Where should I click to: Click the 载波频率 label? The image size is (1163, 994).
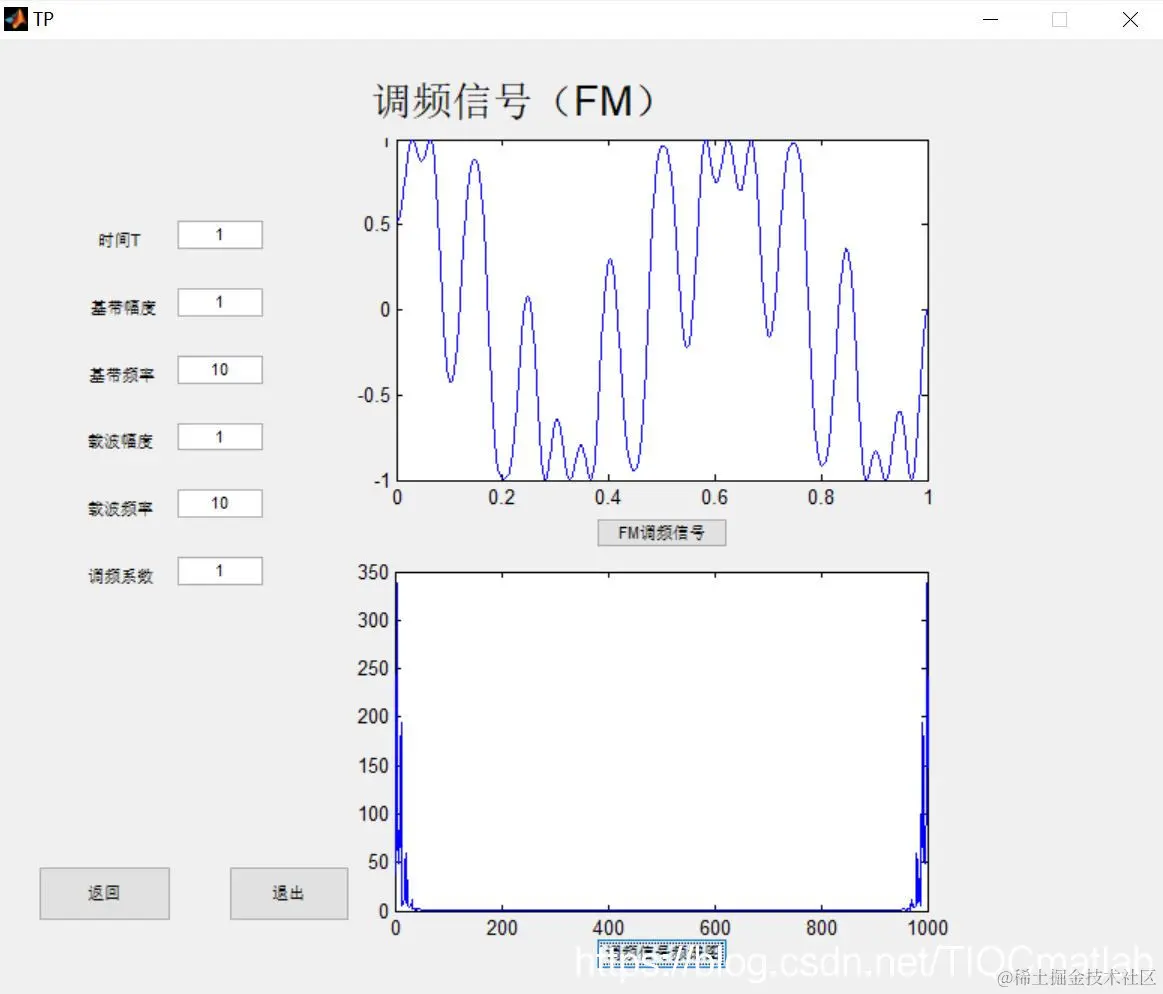click(x=121, y=509)
